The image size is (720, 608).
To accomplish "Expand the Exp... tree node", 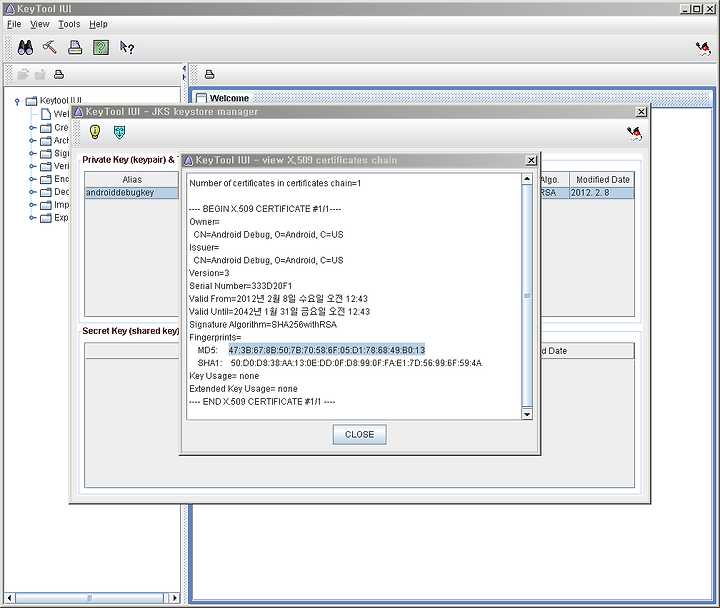I will click(32, 218).
